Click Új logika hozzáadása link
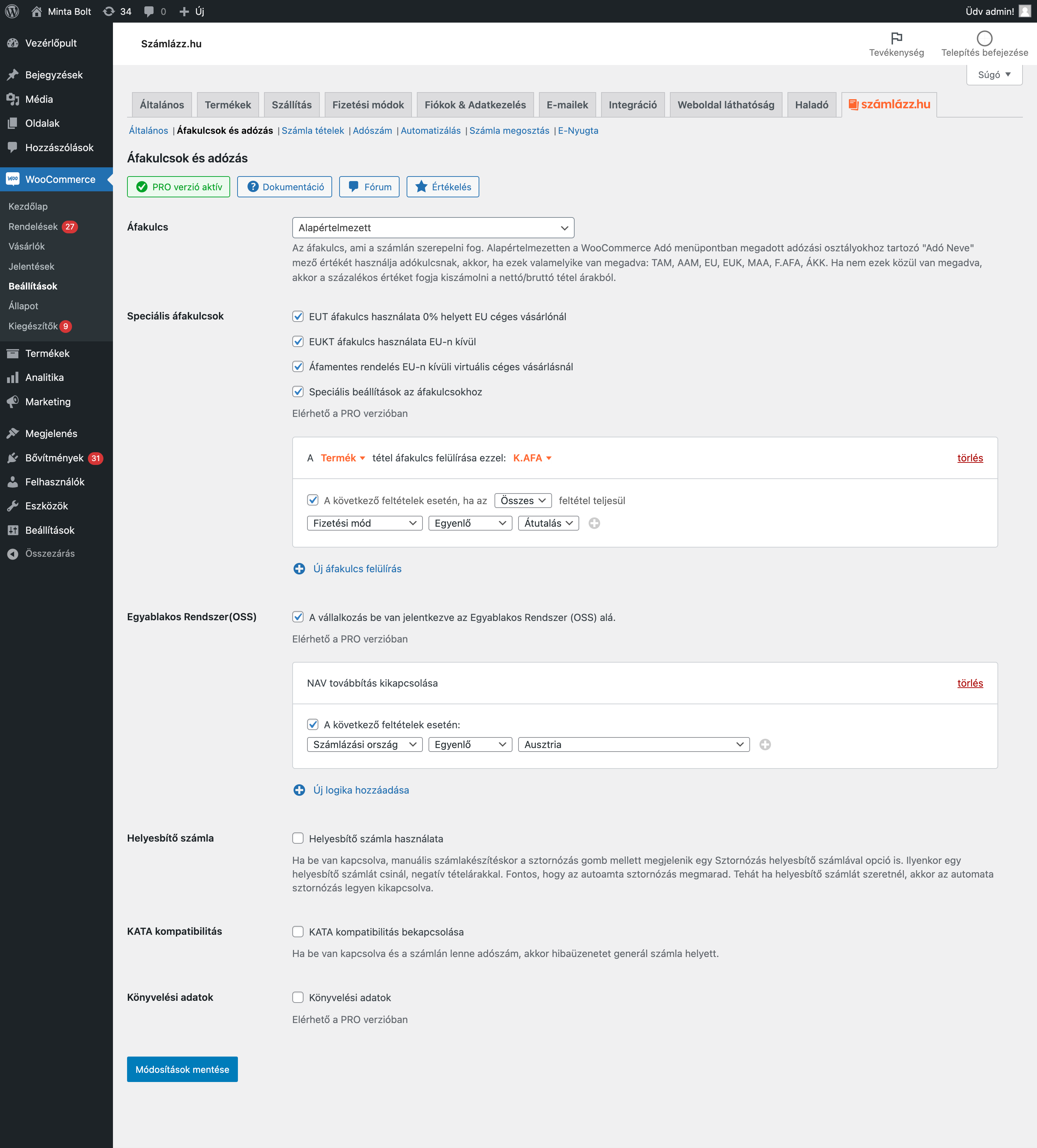1037x1148 pixels. coord(361,790)
